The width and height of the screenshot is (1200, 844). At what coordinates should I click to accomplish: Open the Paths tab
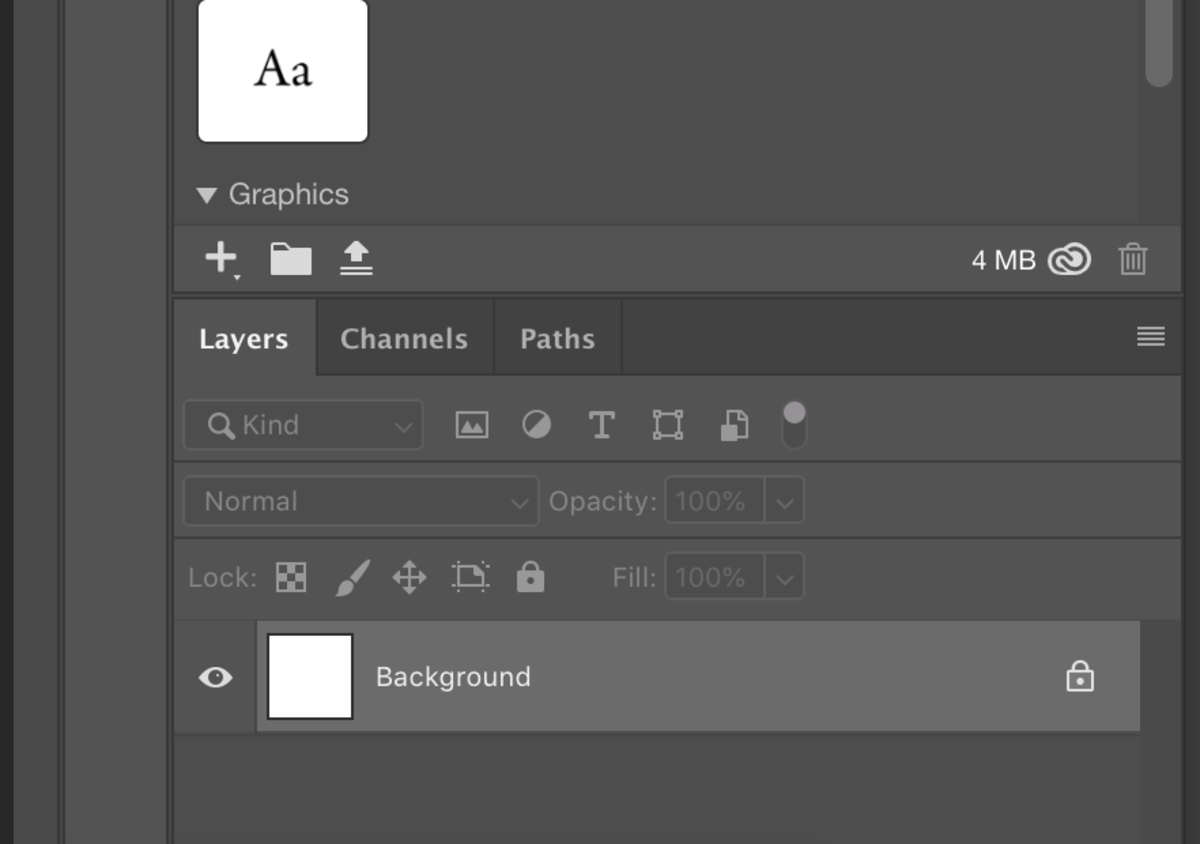[x=556, y=338]
